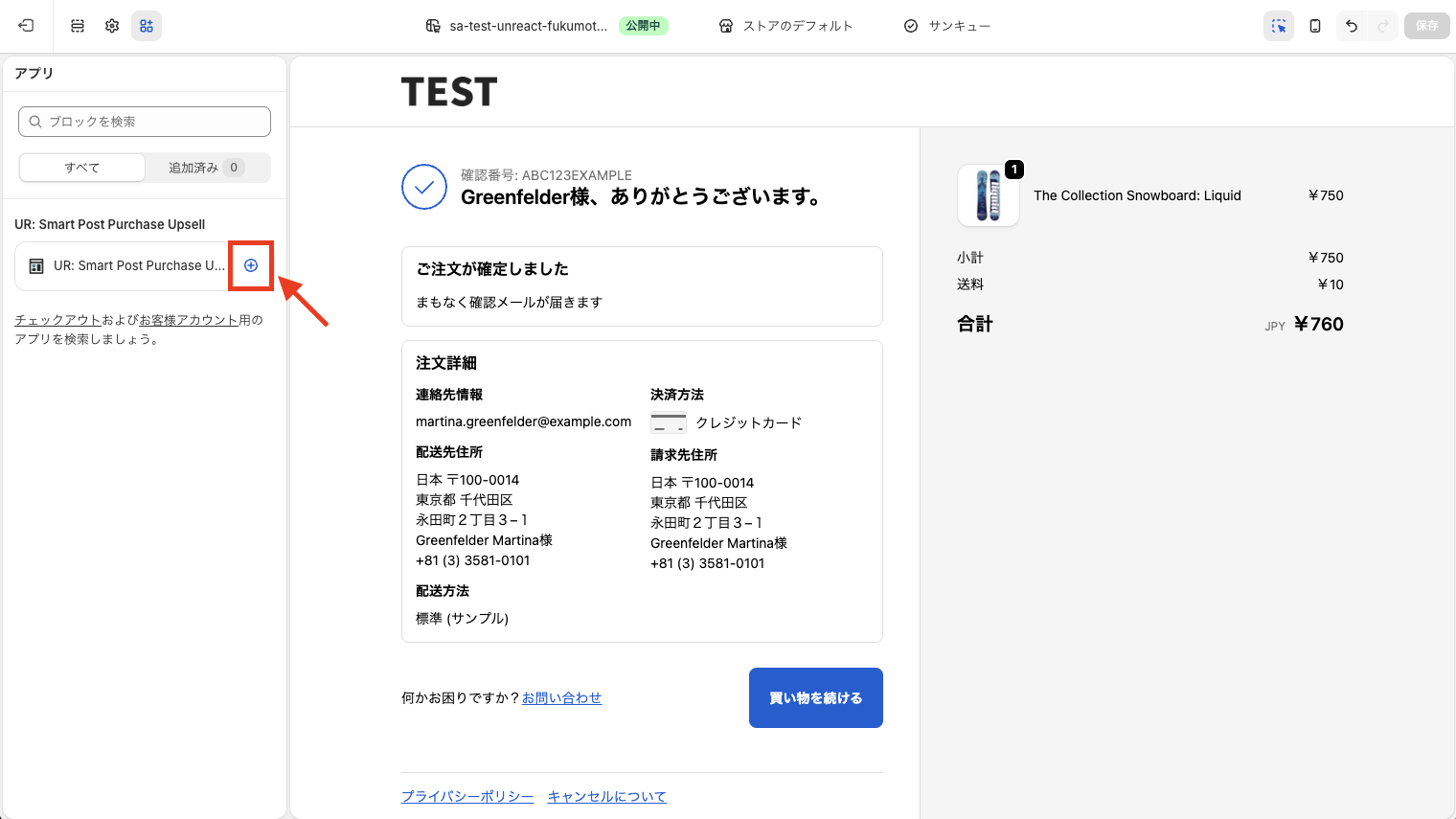Click the 送料 ¥10 amount
Image resolution: width=1456 pixels, height=819 pixels.
click(x=1331, y=284)
